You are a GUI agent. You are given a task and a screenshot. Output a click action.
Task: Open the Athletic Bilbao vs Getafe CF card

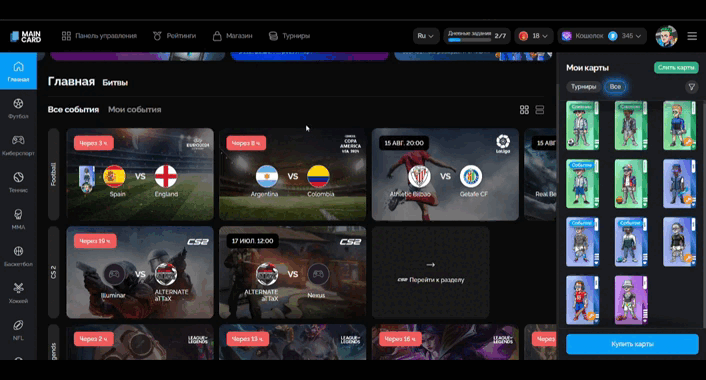point(445,174)
